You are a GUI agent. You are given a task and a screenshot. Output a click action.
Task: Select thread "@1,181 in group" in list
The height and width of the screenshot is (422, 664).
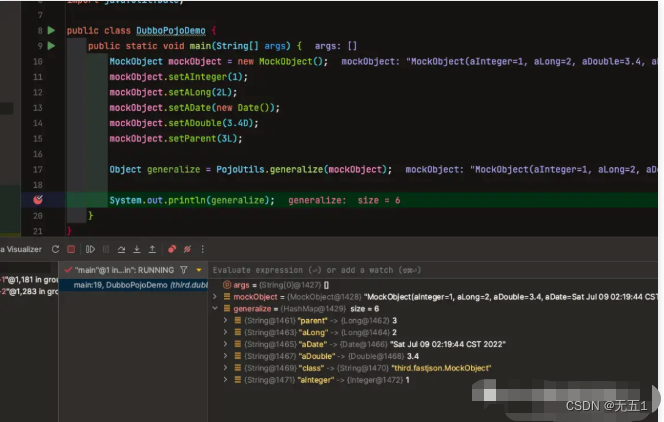[x=29, y=279]
